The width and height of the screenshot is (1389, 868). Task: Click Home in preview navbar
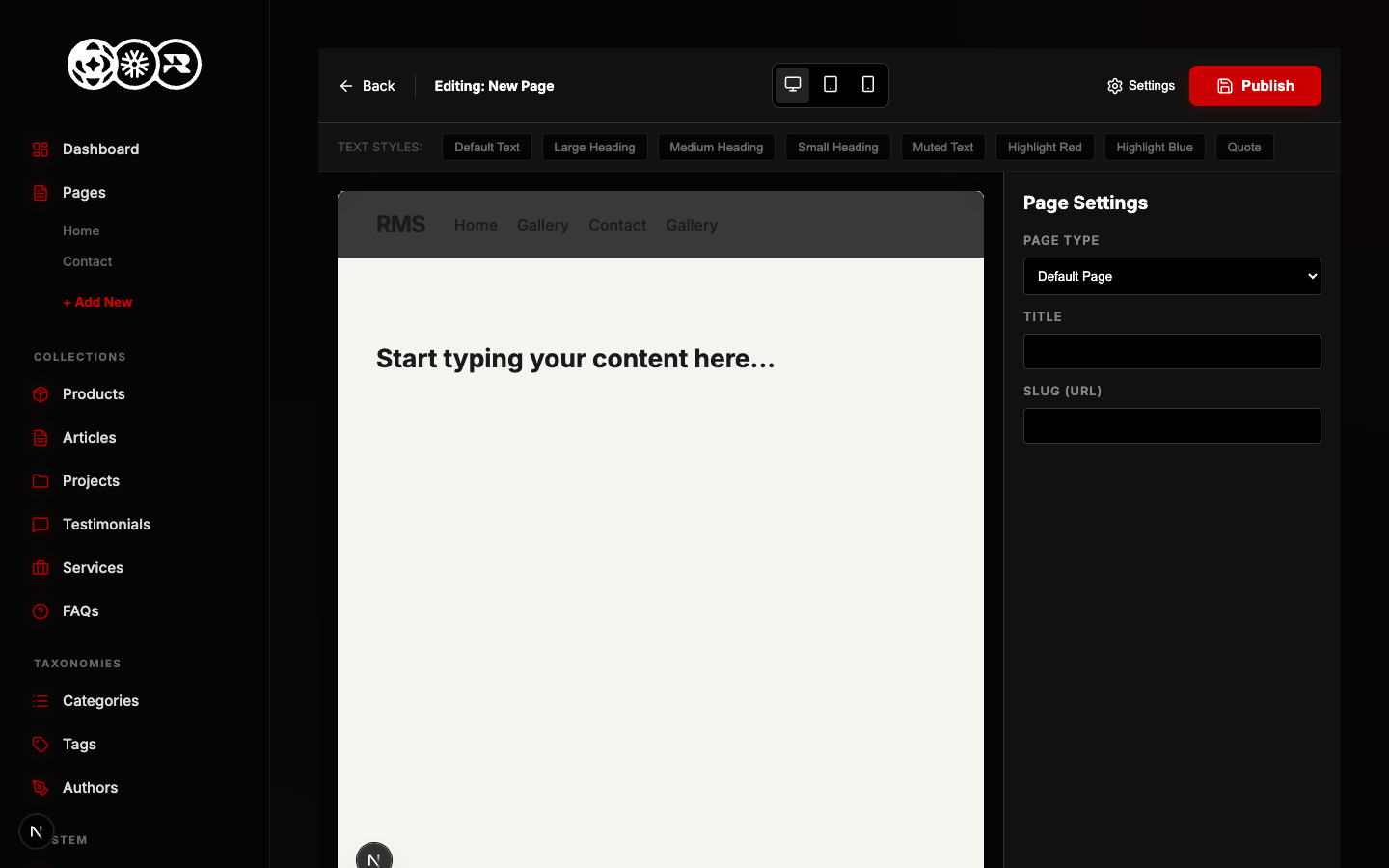[x=476, y=225]
